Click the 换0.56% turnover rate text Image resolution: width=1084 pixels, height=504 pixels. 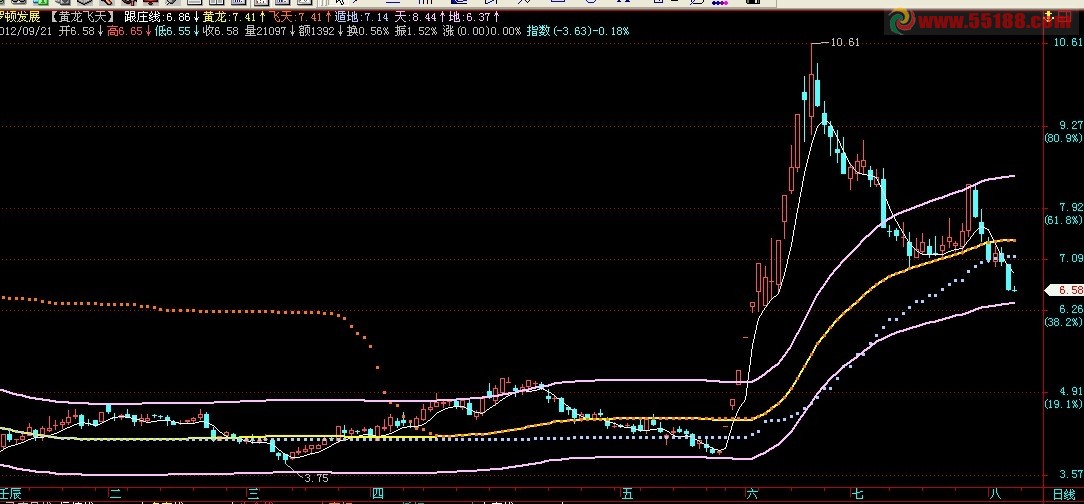tap(368, 31)
